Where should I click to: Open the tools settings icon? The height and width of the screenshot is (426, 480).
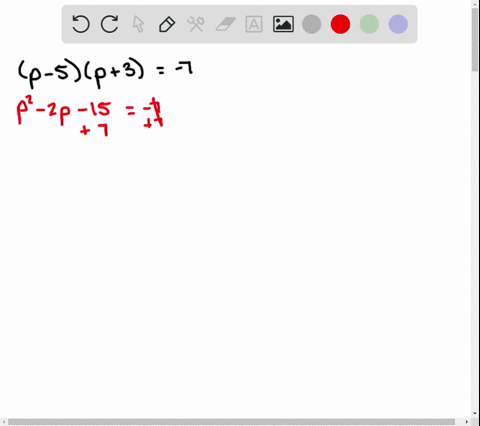pyautogui.click(x=196, y=24)
